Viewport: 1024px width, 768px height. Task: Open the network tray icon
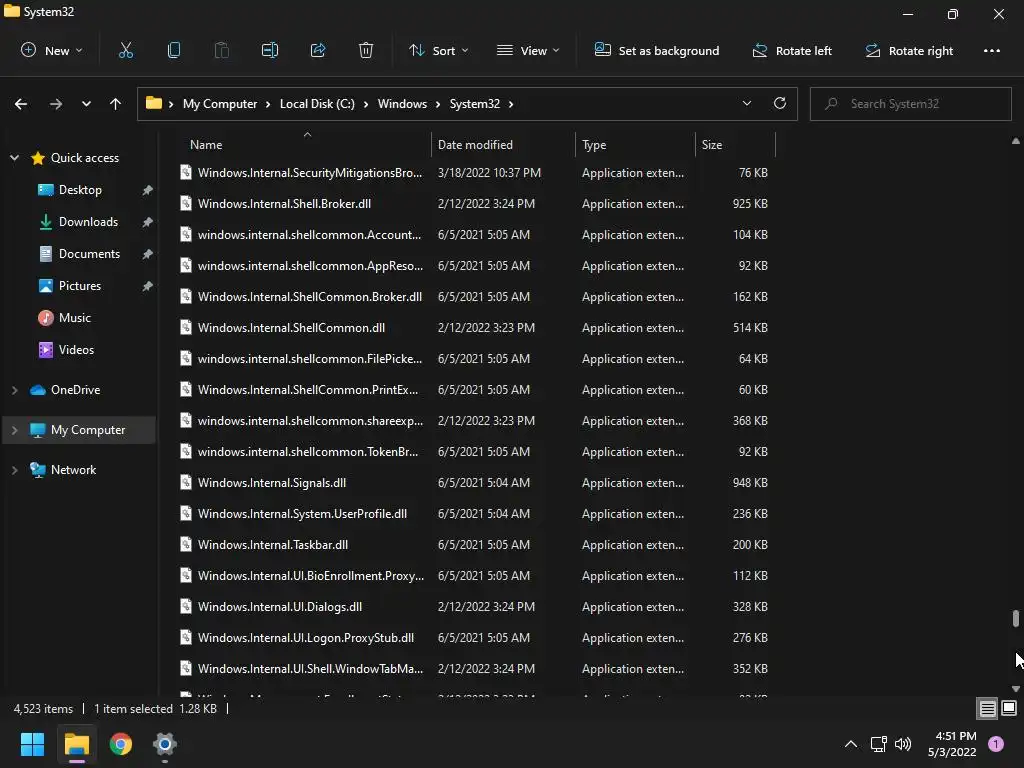coord(878,744)
